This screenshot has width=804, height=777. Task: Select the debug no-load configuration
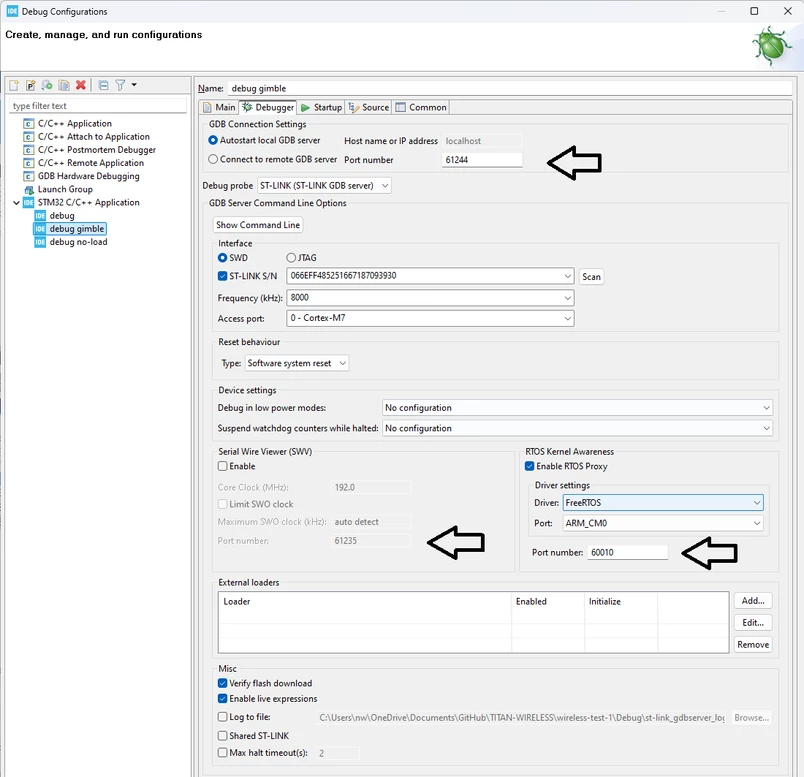coord(78,242)
